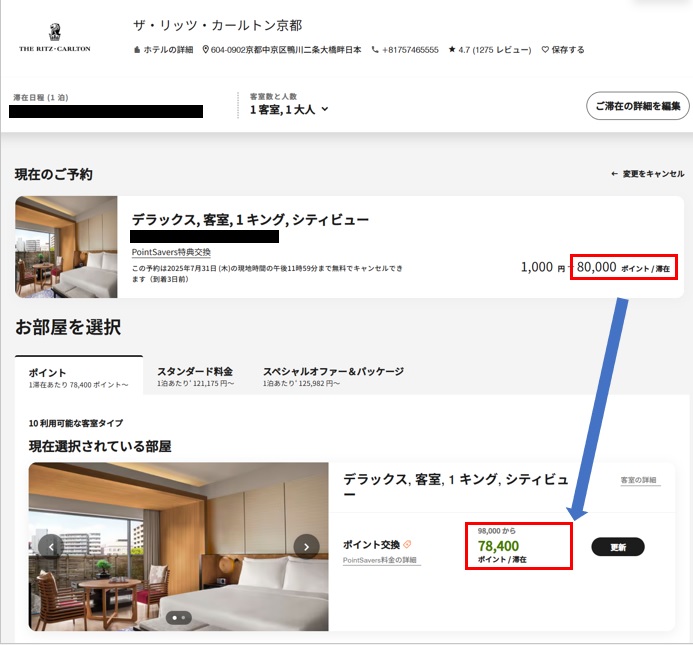Show previous room photo arrow
This screenshot has height=645, width=693.
pos(51,547)
